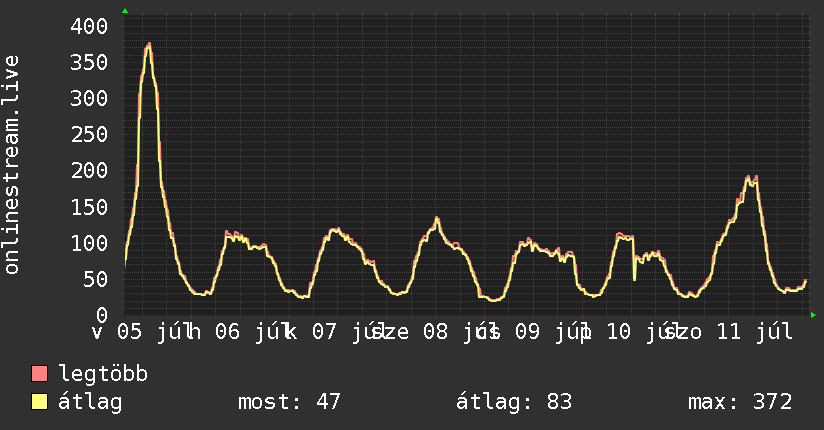The image size is (824, 430).
Task: Click the 'most: 47' statistic
Action: click(289, 402)
